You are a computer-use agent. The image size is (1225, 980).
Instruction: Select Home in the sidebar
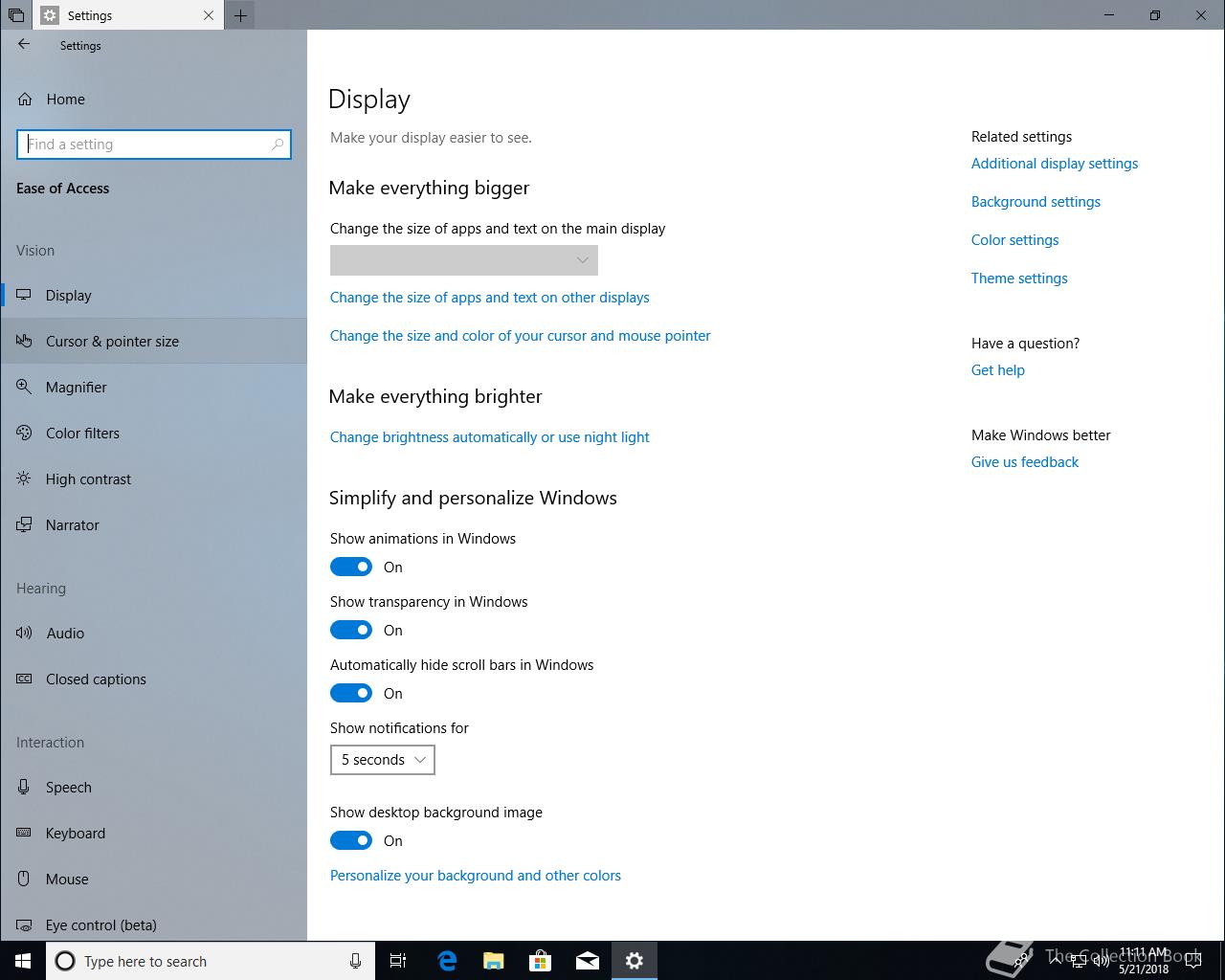[154, 99]
